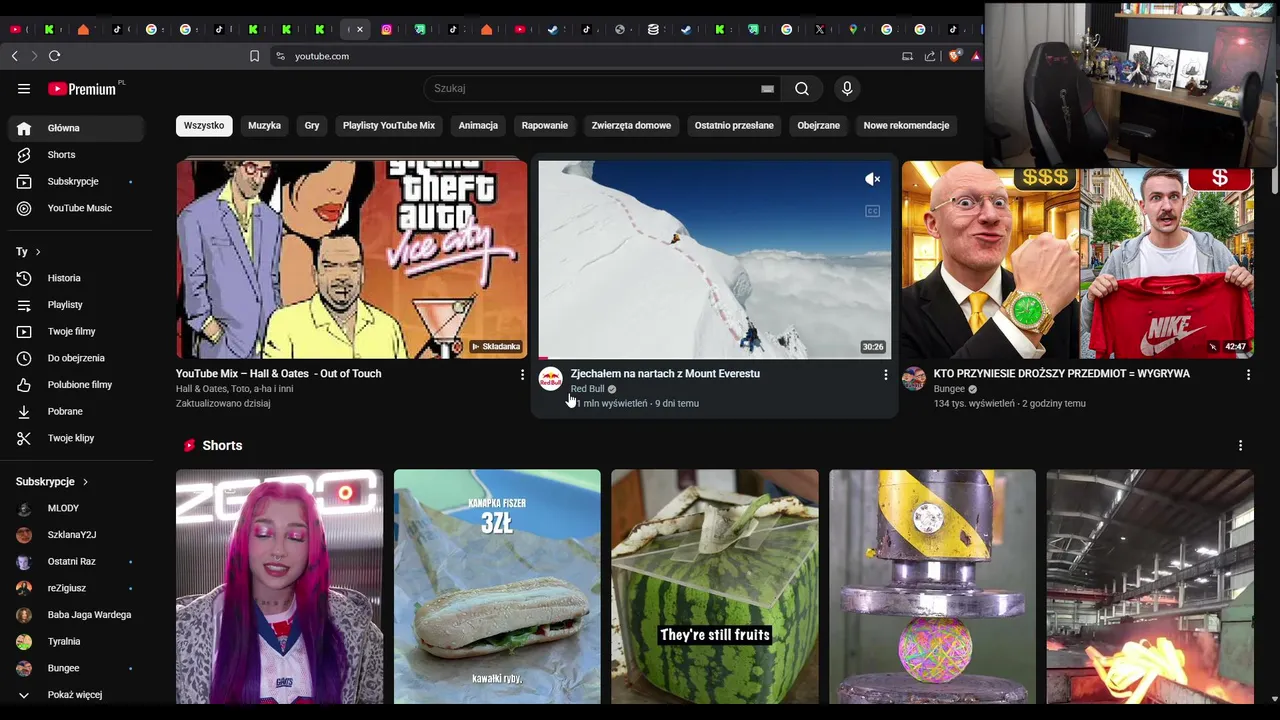1280x720 pixels.
Task: Open the Bungee Nike shirt thumbnail
Action: pyautogui.click(x=1078, y=259)
